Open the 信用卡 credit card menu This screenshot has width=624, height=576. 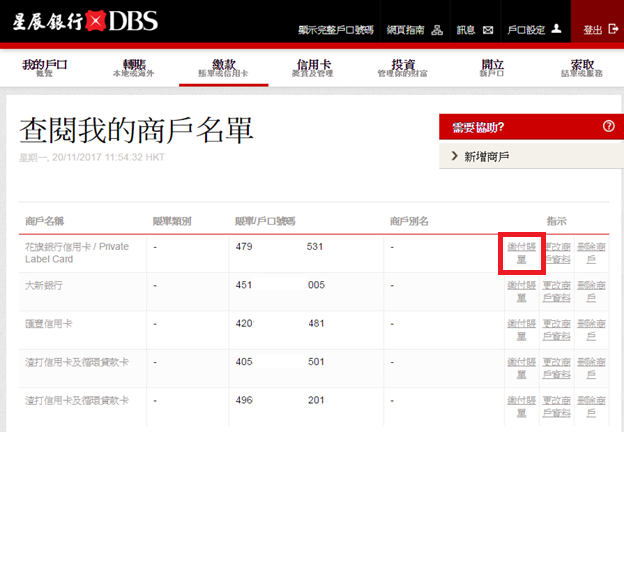314,68
